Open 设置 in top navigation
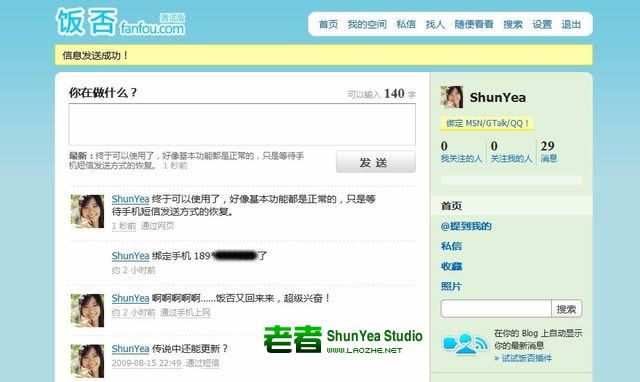 click(x=542, y=24)
